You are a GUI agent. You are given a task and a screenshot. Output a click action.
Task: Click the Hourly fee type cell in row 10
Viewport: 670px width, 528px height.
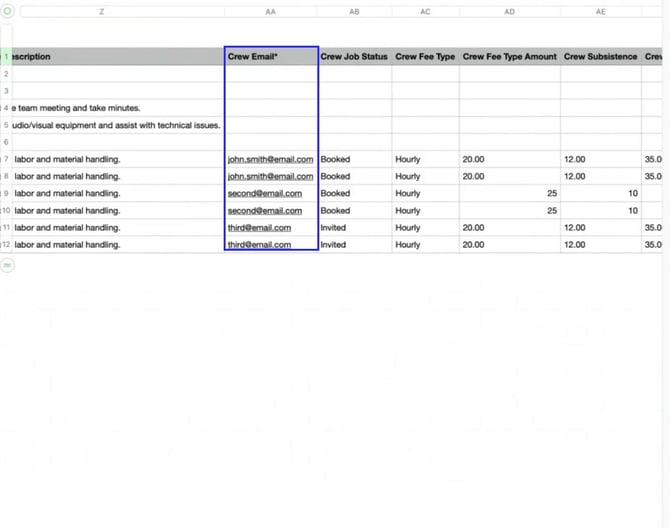coord(425,210)
